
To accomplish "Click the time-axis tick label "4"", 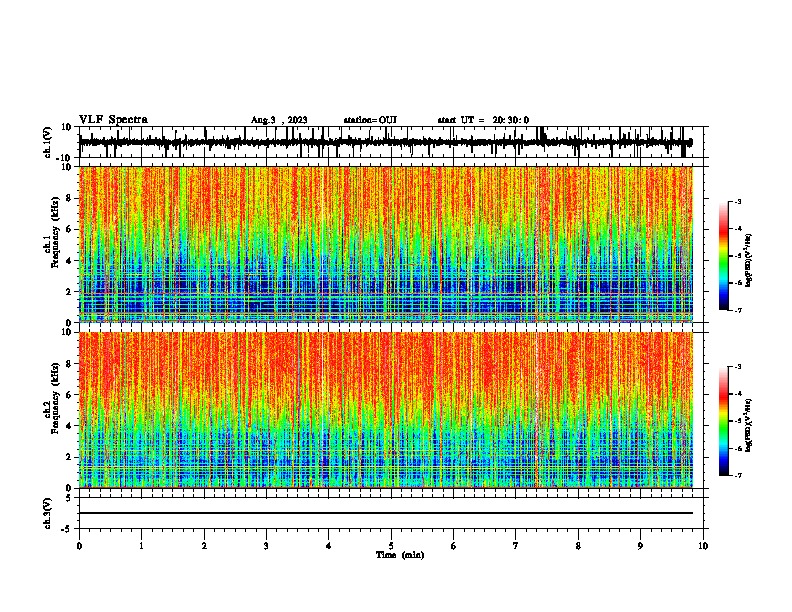I will [329, 546].
